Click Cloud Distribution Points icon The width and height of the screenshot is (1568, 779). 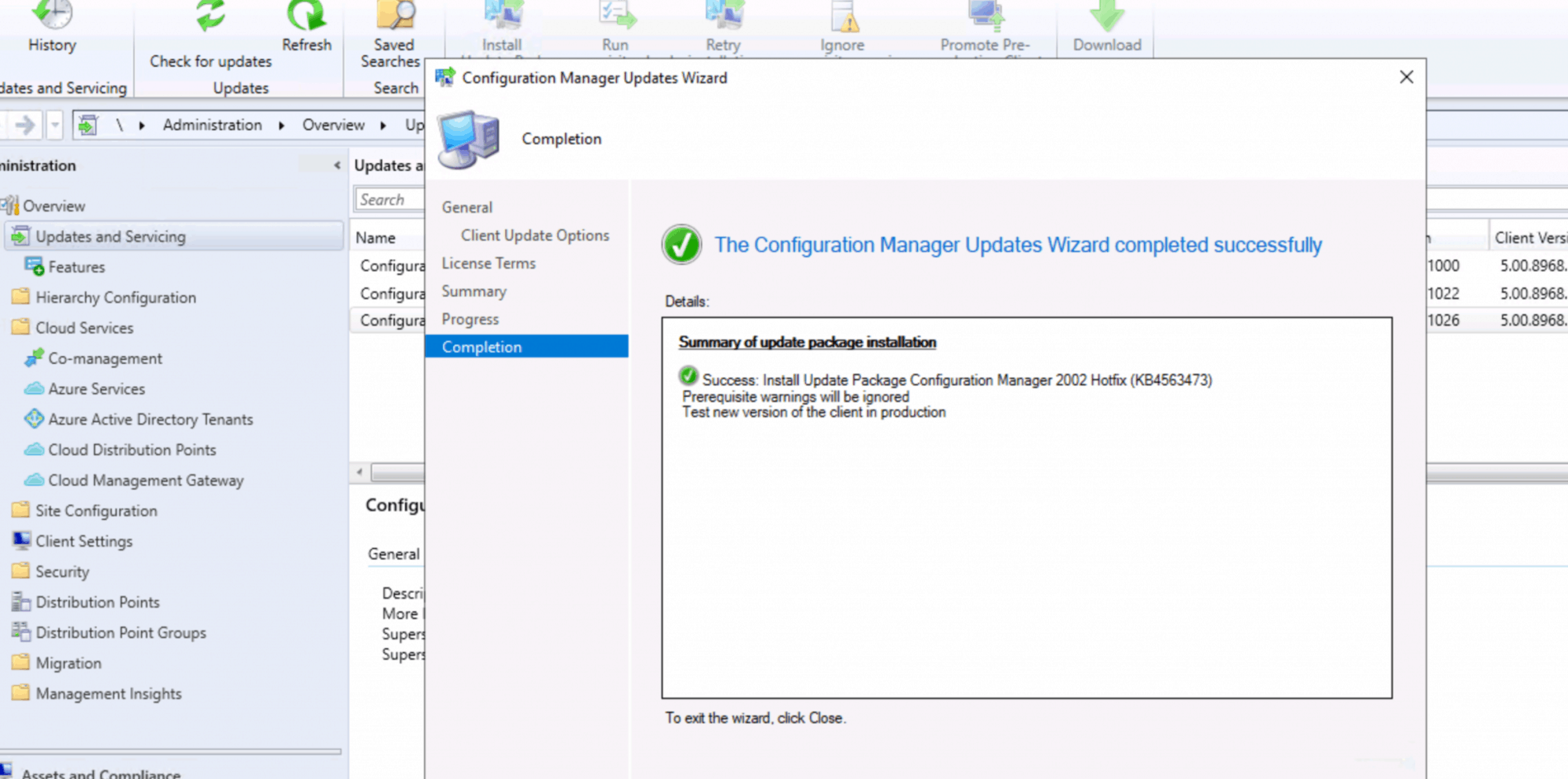pyautogui.click(x=34, y=450)
